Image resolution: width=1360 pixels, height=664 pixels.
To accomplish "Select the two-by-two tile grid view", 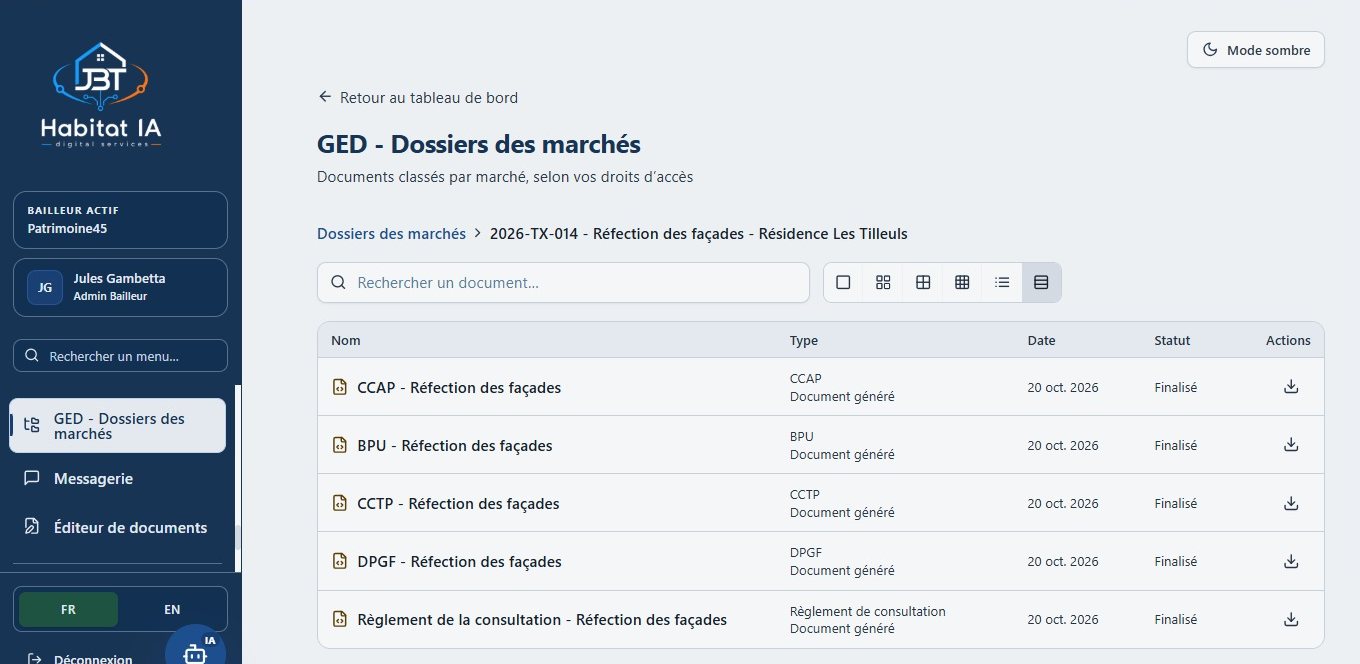I will coord(923,283).
